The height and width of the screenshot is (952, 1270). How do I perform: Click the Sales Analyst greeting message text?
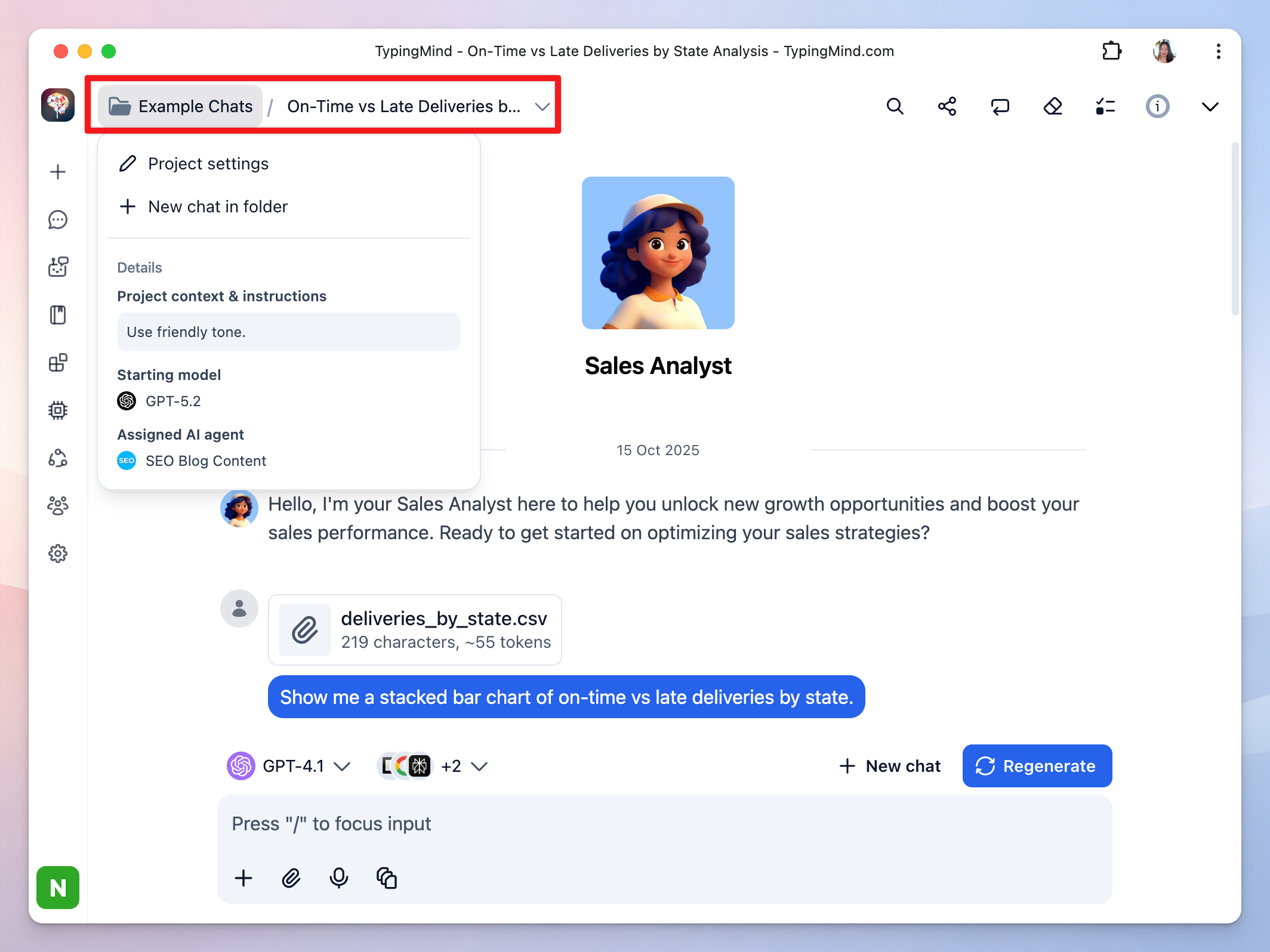[x=674, y=518]
